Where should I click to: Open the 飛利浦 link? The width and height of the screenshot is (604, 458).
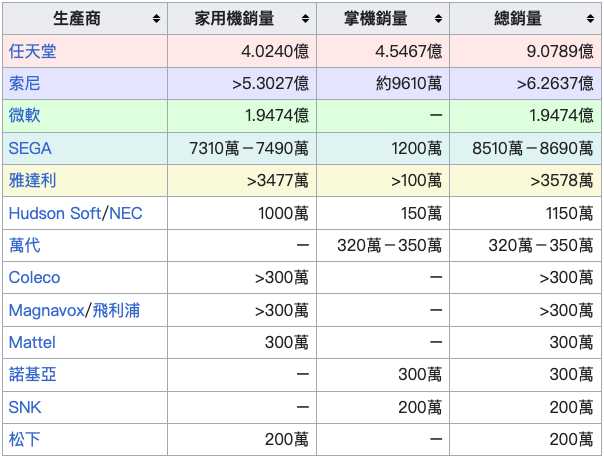point(116,310)
